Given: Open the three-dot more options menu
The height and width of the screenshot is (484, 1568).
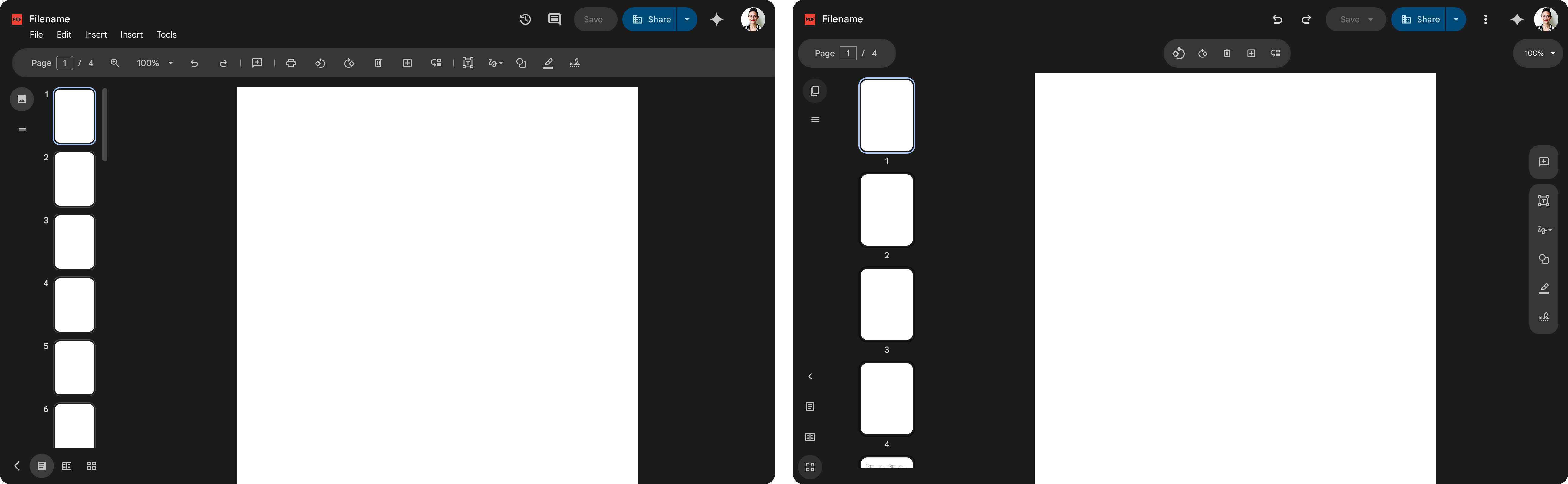Looking at the screenshot, I should 1485,19.
